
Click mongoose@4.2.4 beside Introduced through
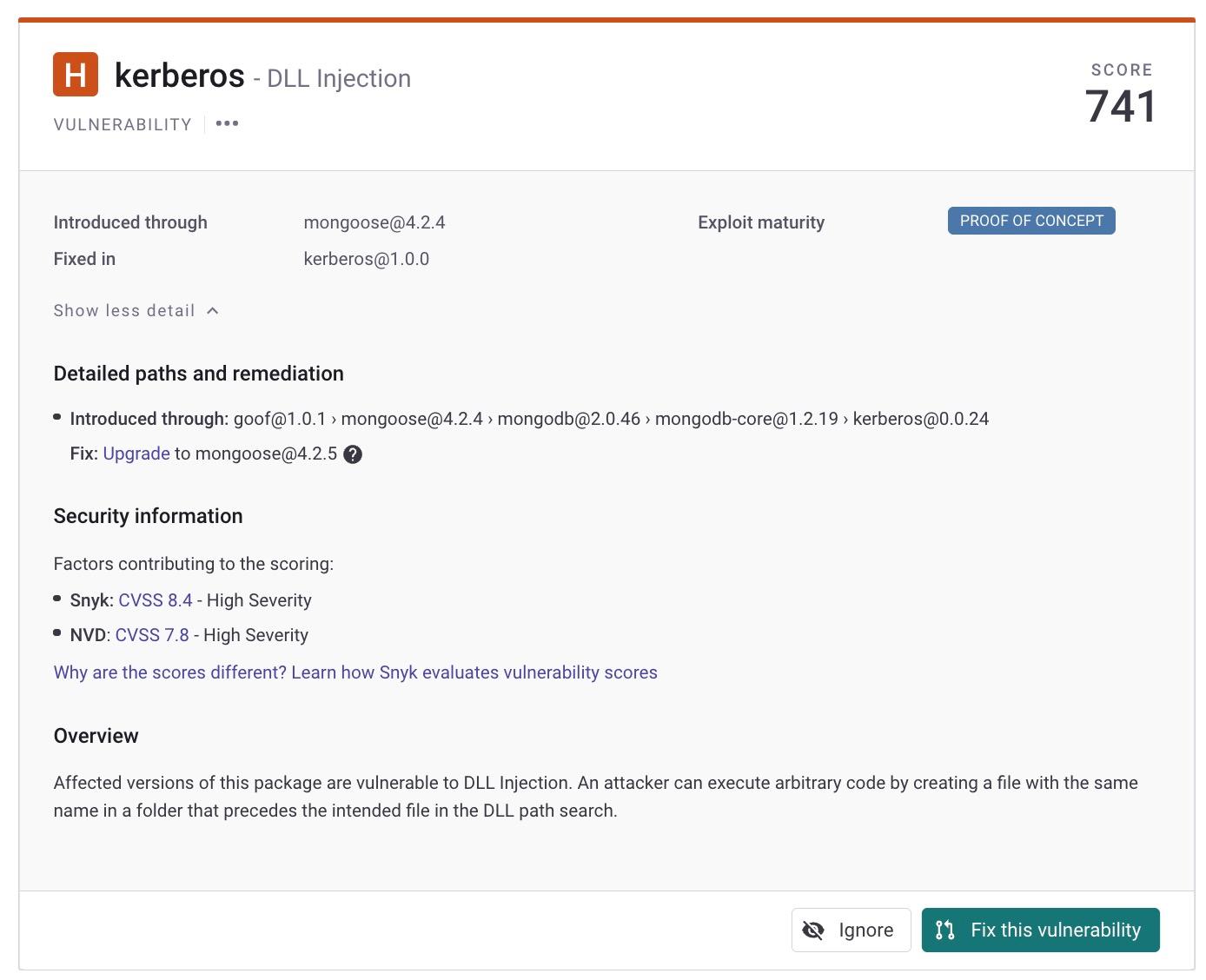tap(374, 222)
